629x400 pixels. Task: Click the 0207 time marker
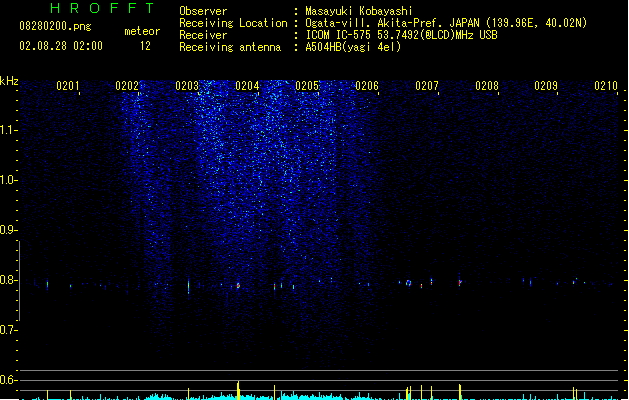(x=427, y=86)
